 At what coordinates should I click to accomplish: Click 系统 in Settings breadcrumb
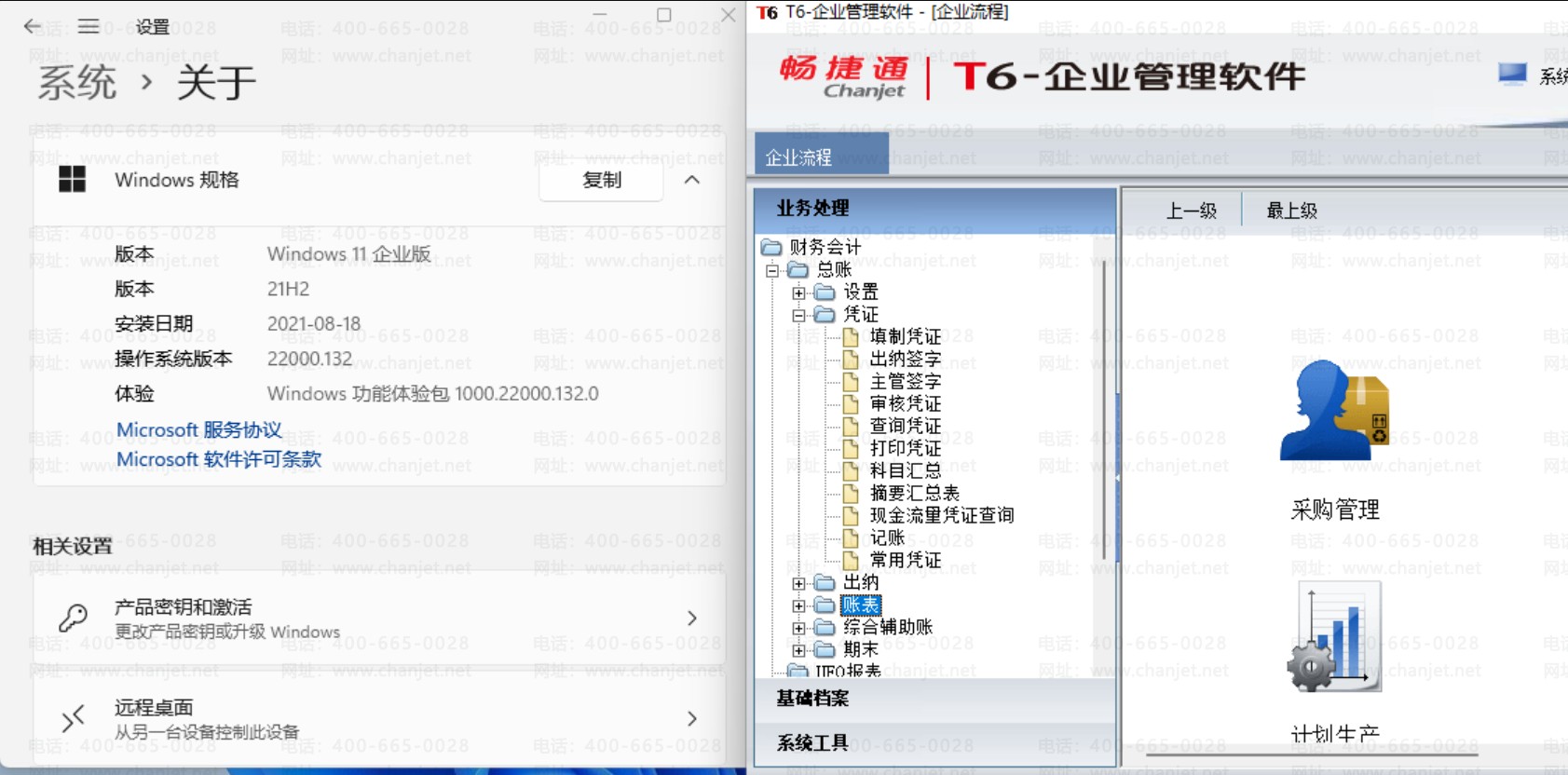point(77,82)
